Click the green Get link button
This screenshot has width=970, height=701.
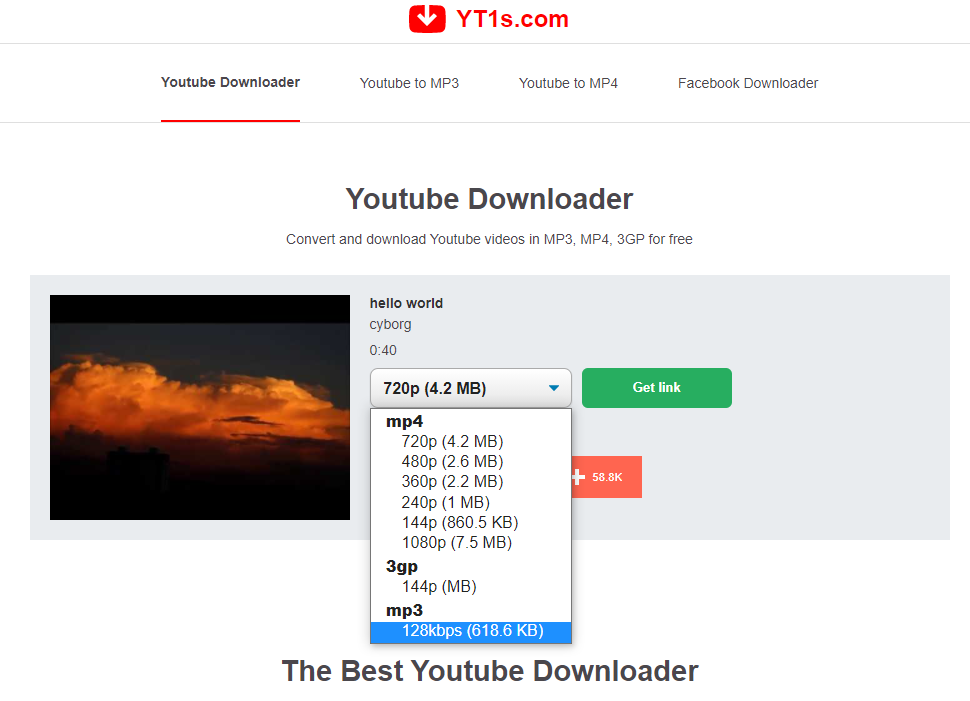(656, 388)
